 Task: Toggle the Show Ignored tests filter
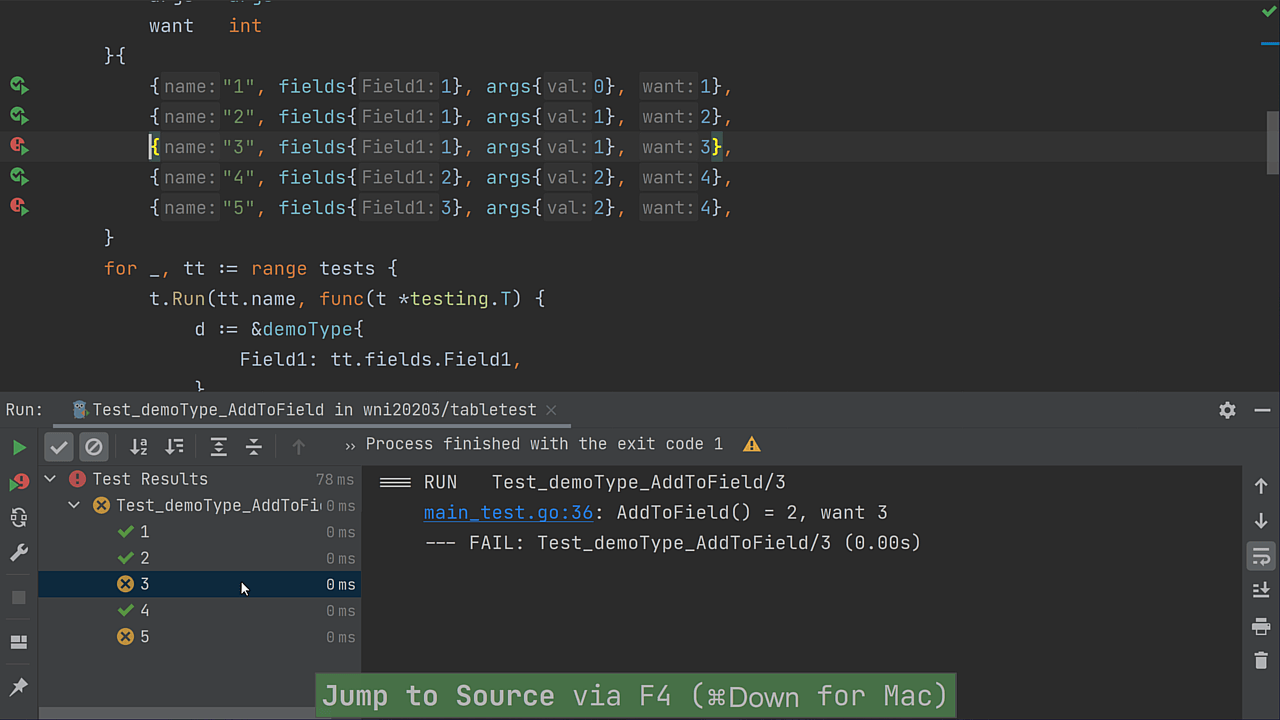pyautogui.click(x=94, y=446)
